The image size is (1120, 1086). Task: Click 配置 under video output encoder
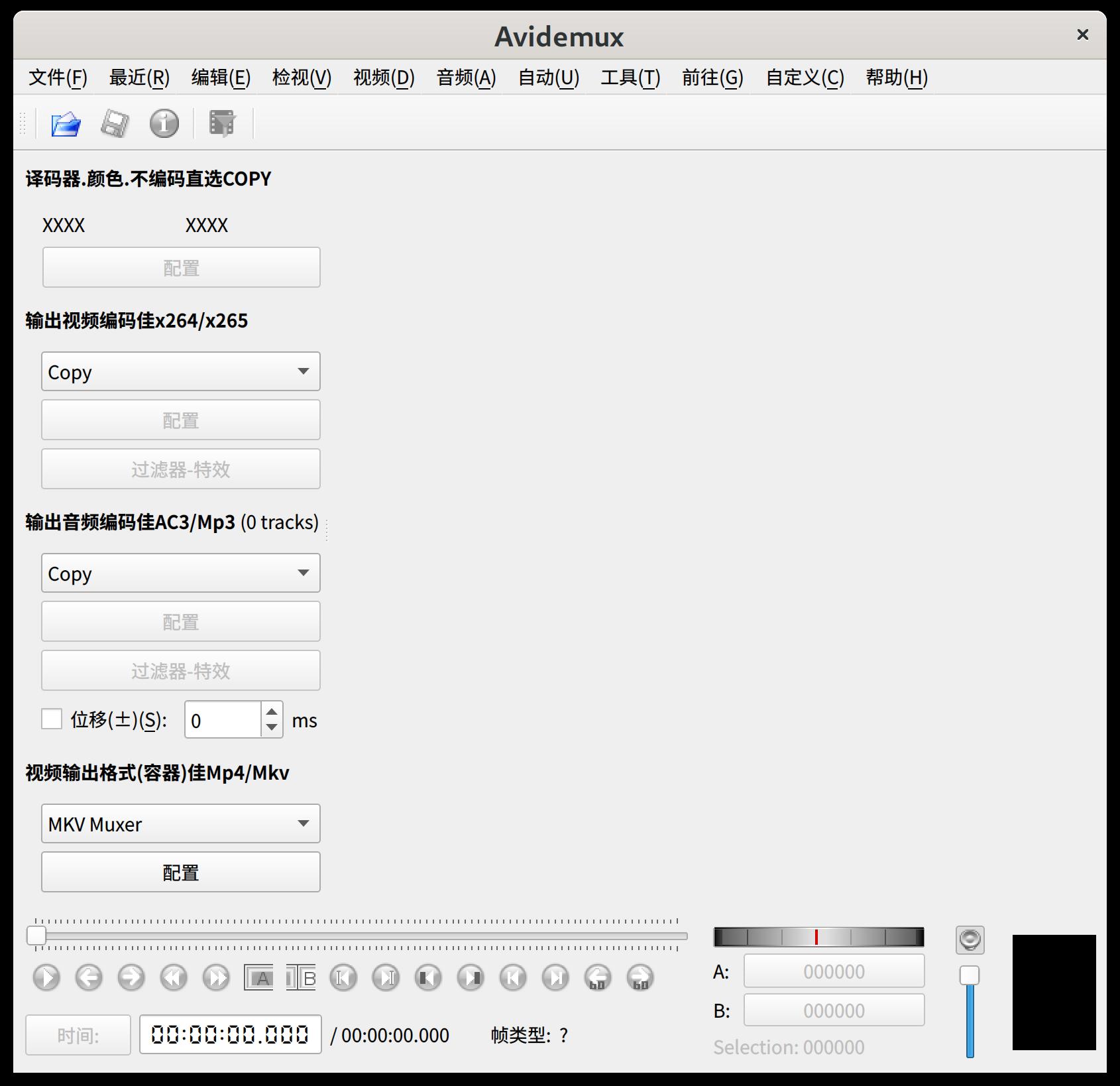click(x=180, y=420)
